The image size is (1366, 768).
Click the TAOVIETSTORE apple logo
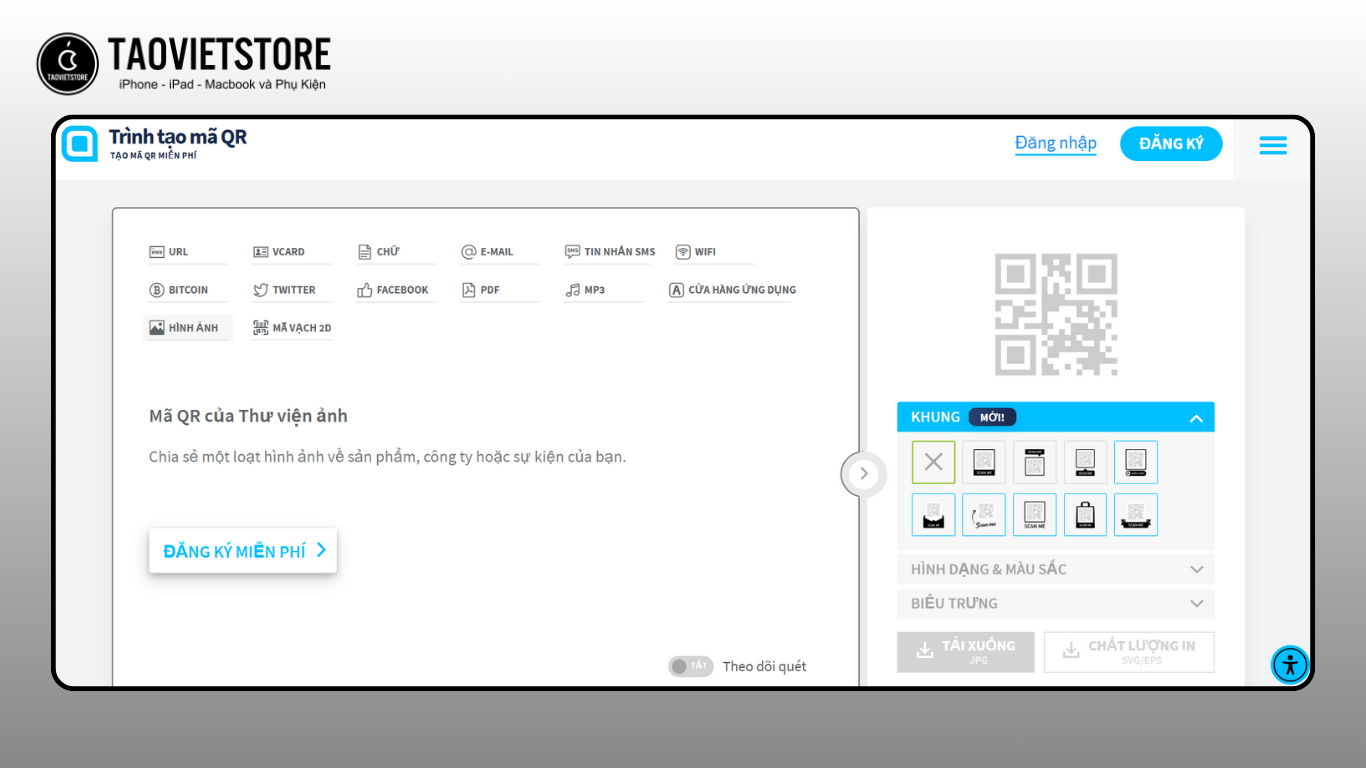[x=68, y=64]
